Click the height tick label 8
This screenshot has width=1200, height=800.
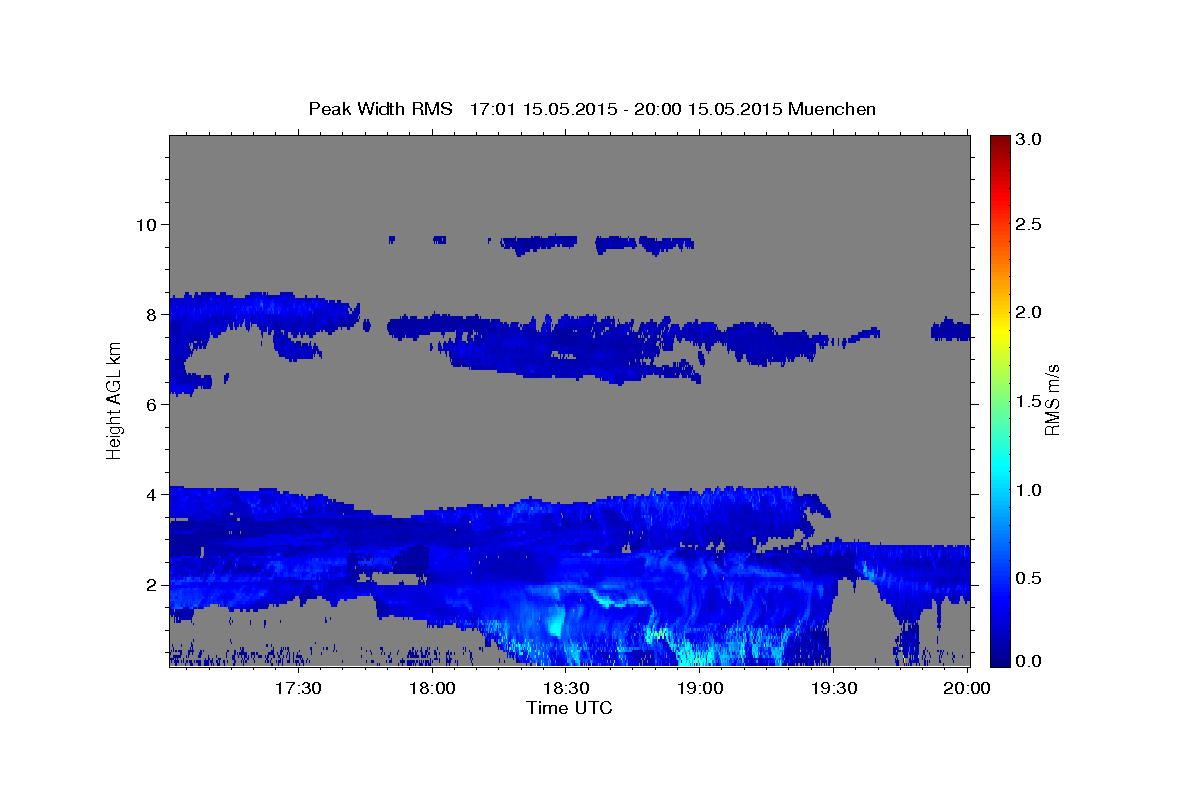click(154, 314)
